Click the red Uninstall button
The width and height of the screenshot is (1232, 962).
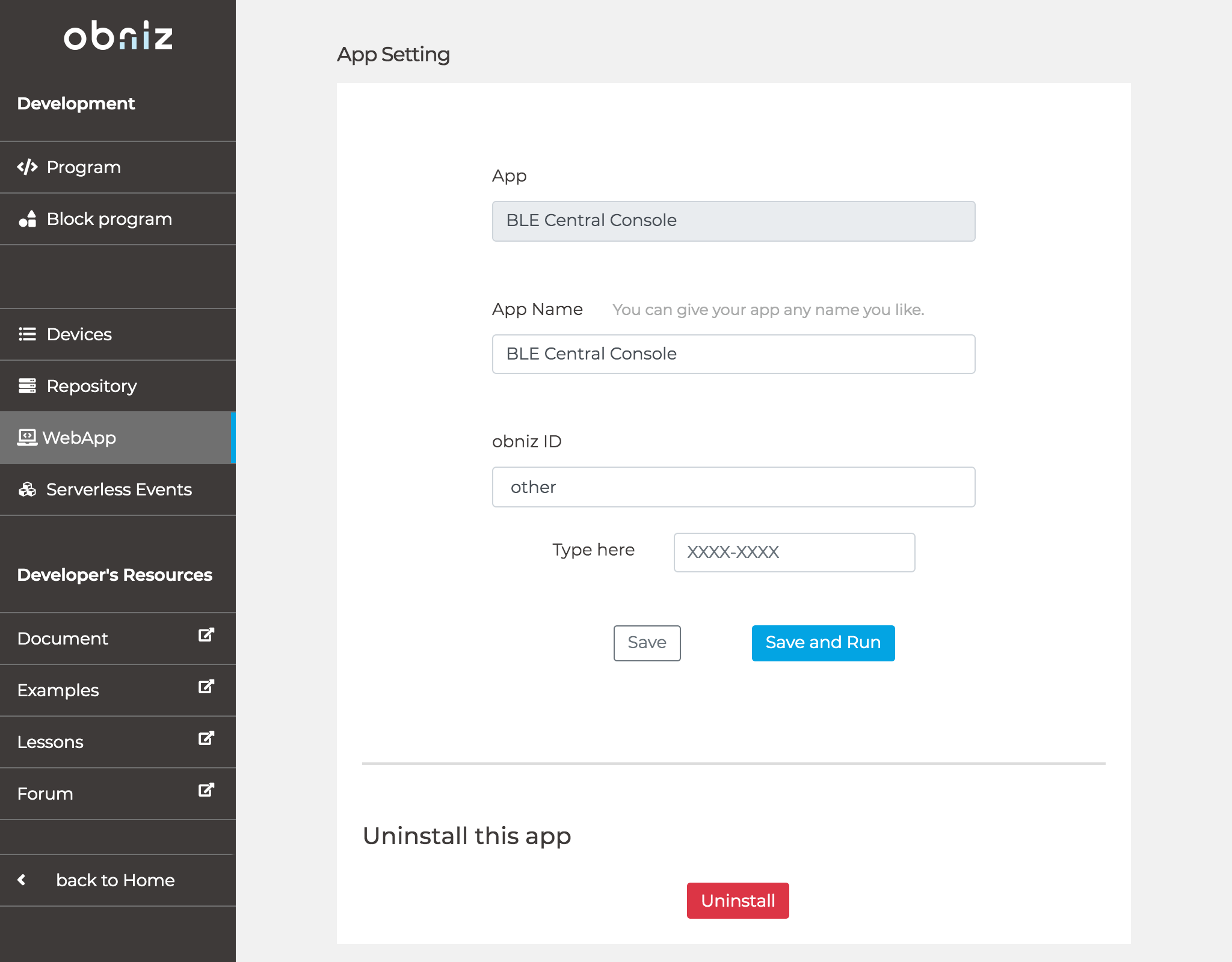coord(738,900)
